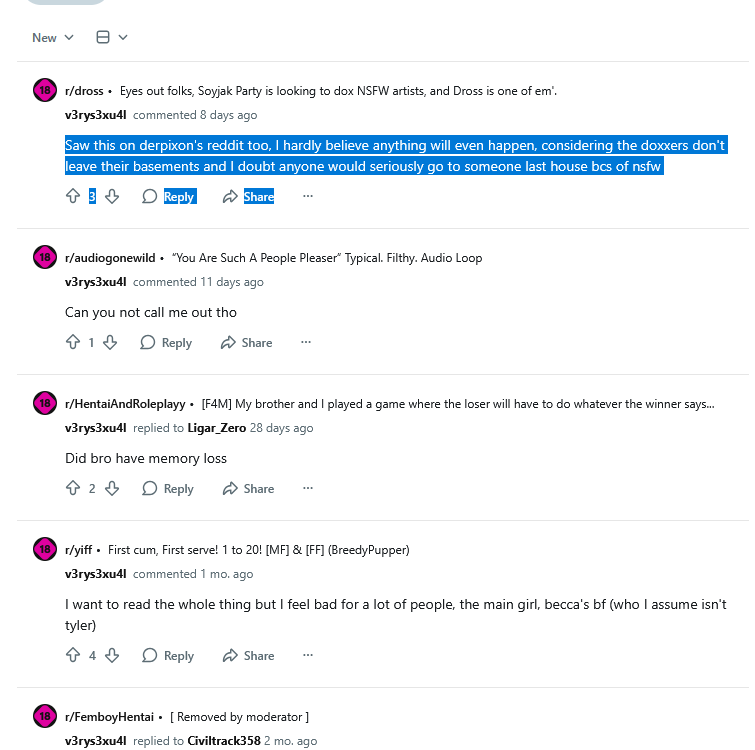Downvote the comment in r/dross
The height and width of the screenshot is (750, 755).
point(112,197)
